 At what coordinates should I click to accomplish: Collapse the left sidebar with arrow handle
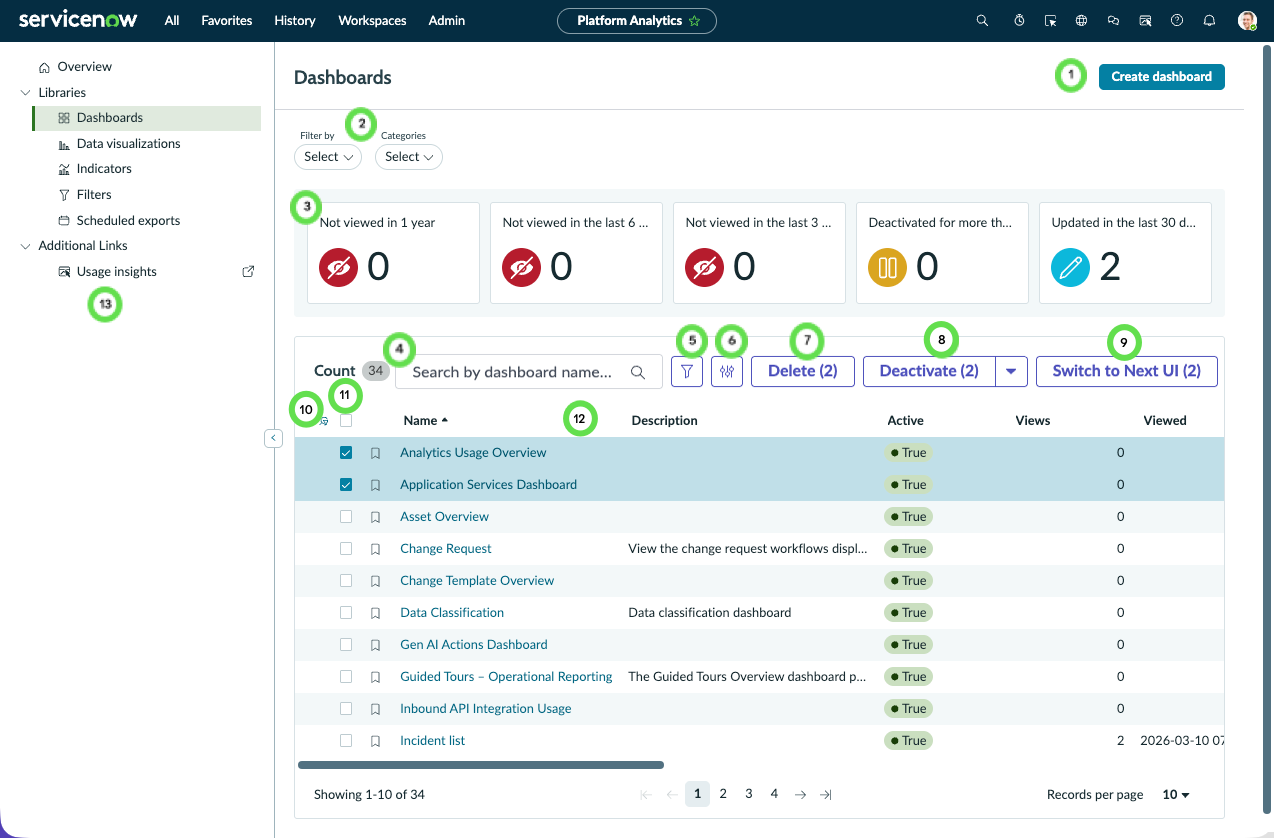pyautogui.click(x=274, y=438)
